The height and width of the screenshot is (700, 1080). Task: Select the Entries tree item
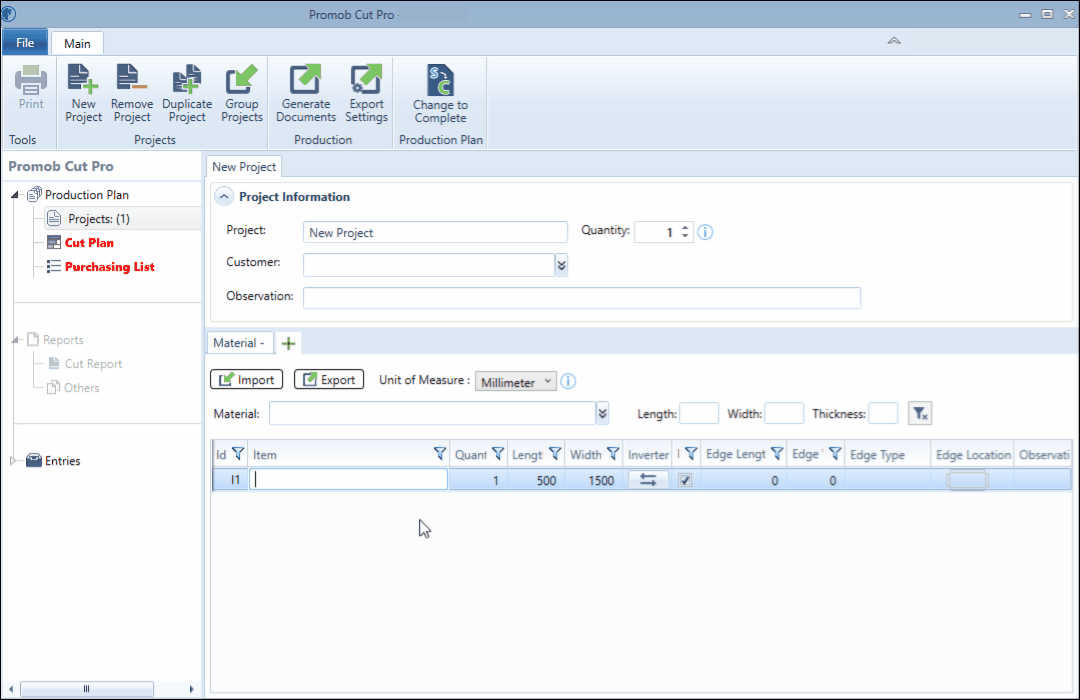point(62,461)
